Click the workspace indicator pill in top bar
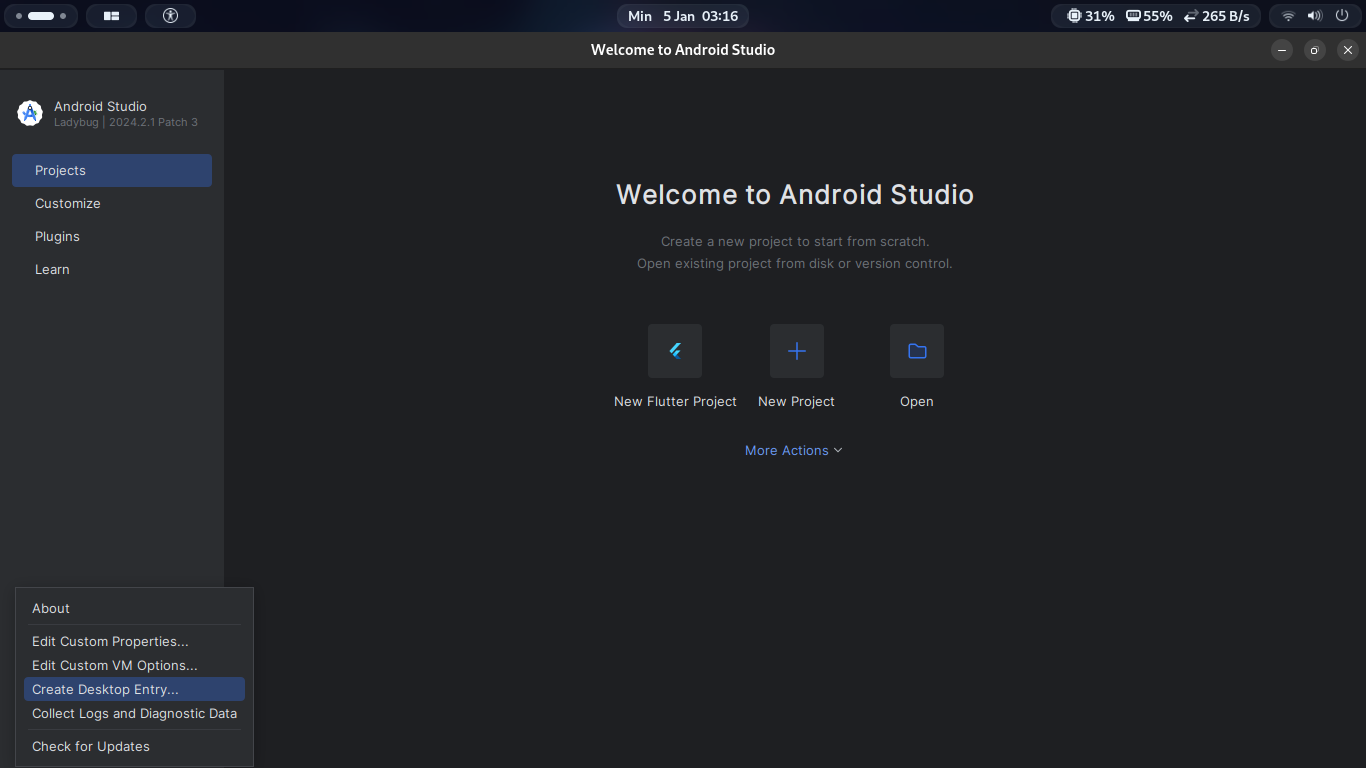Image resolution: width=1366 pixels, height=768 pixels. click(41, 16)
